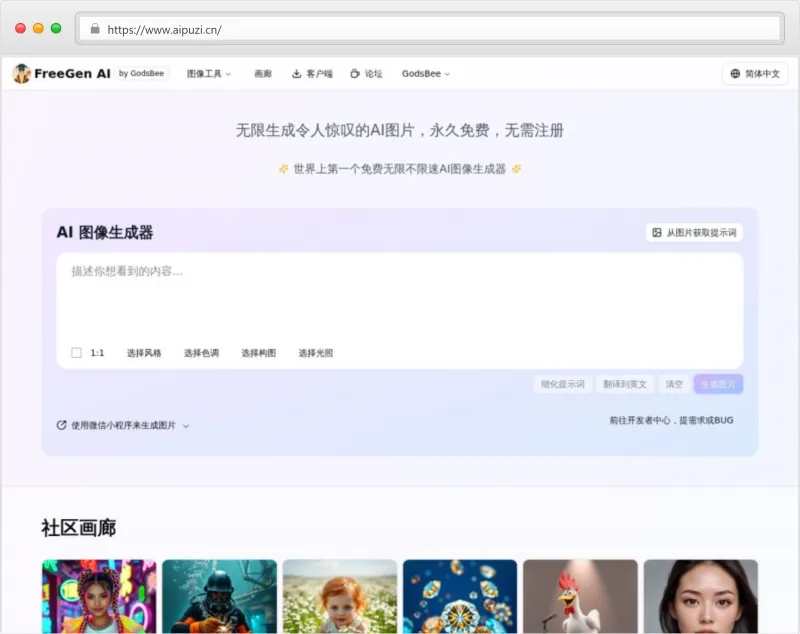Image resolution: width=800 pixels, height=634 pixels.
Task: Click the image icon in 从图片获取提示词
Action: pyautogui.click(x=657, y=233)
